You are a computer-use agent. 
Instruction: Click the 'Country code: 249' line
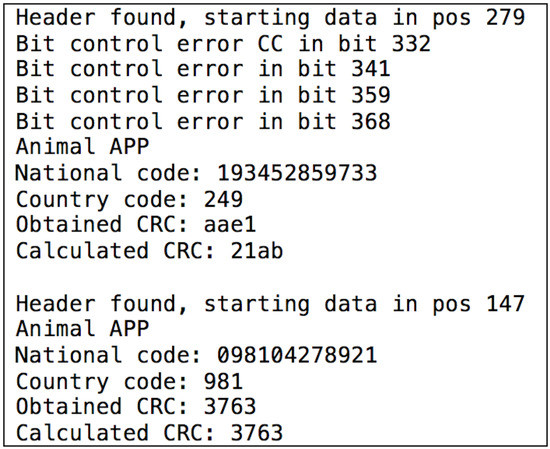click(x=129, y=200)
